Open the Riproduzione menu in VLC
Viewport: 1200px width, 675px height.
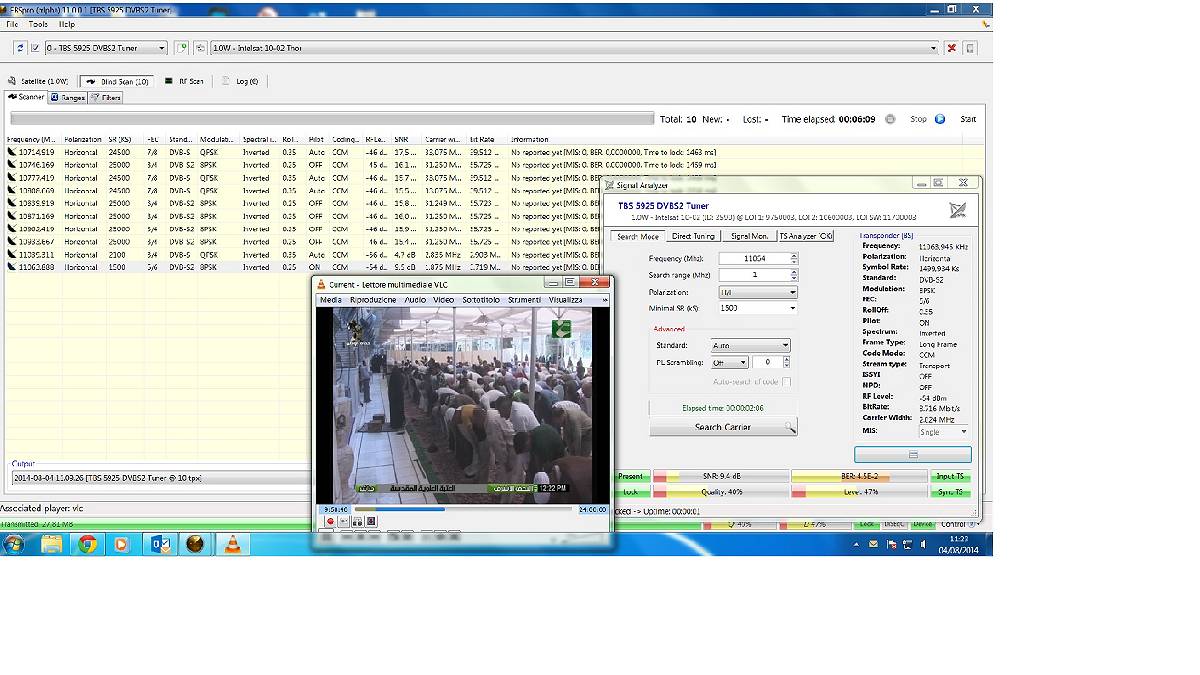click(x=373, y=300)
